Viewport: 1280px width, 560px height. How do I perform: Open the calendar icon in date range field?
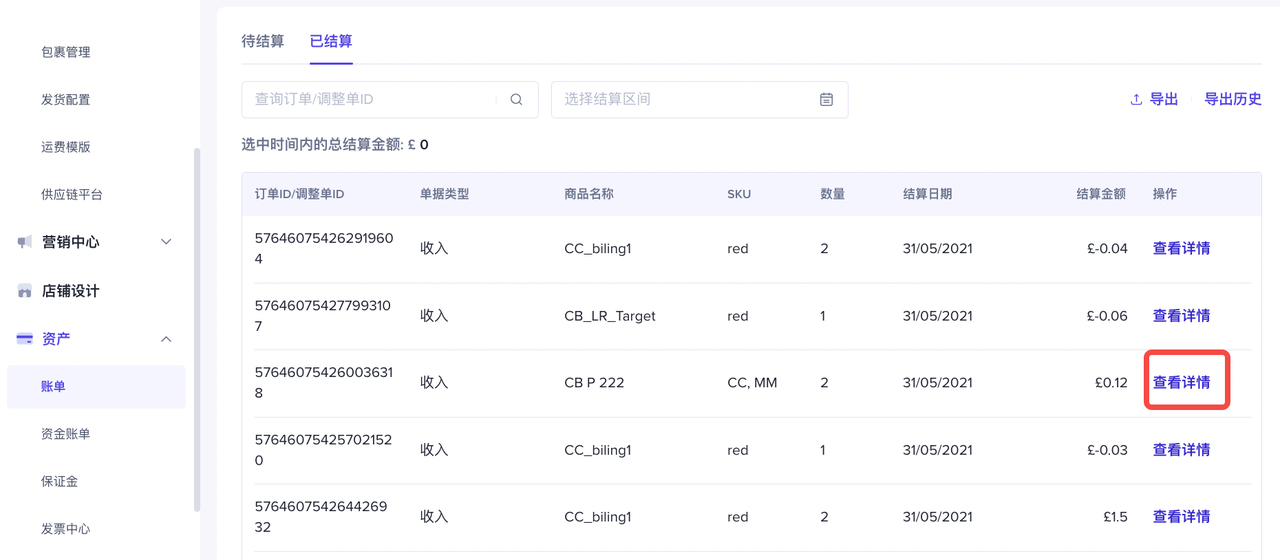(x=826, y=100)
